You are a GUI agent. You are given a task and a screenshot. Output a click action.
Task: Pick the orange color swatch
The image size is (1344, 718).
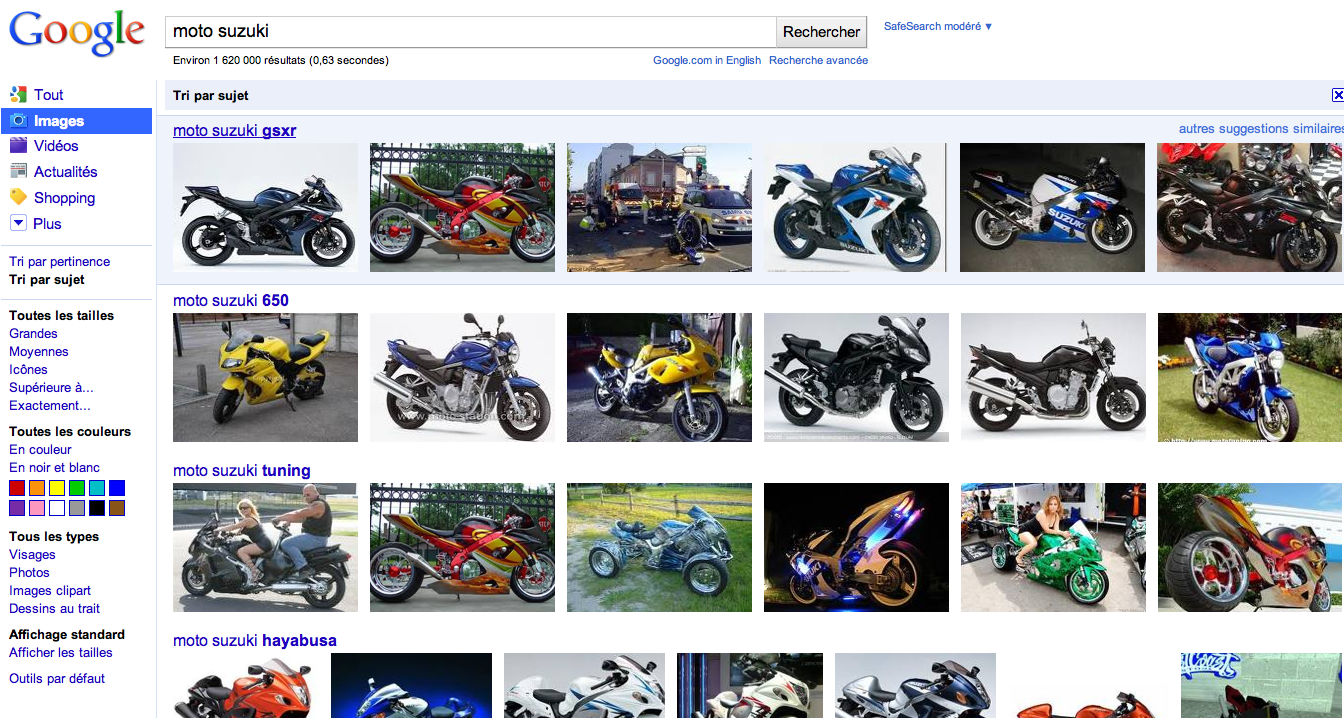[37, 488]
